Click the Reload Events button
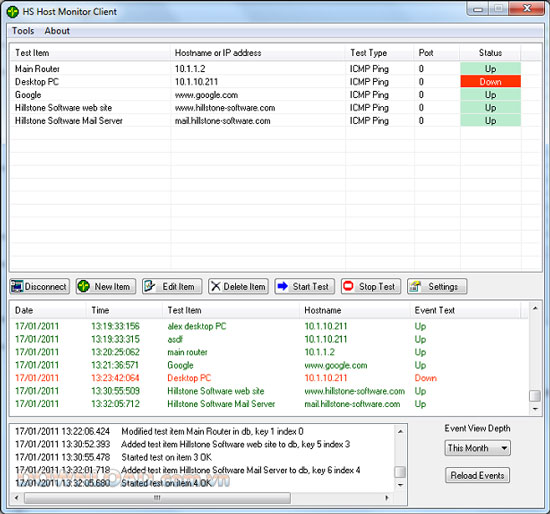 tap(477, 475)
